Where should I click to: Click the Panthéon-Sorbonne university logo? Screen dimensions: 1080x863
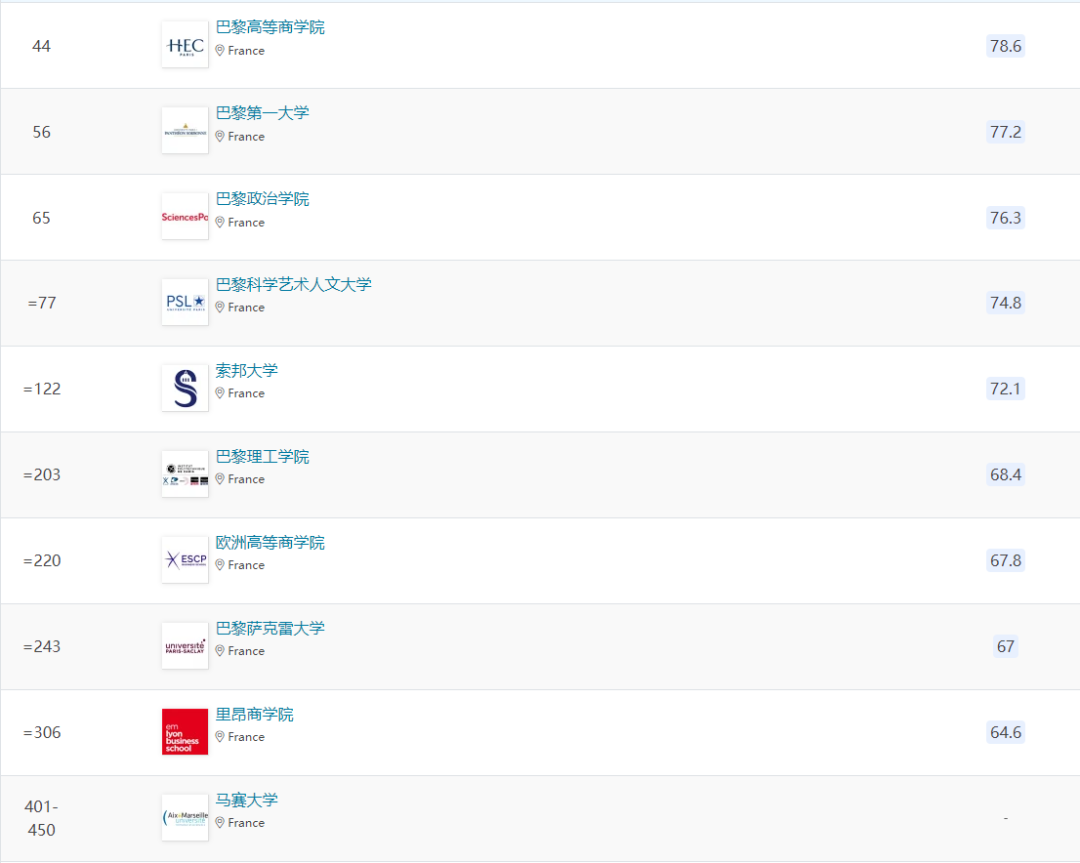pos(184,130)
